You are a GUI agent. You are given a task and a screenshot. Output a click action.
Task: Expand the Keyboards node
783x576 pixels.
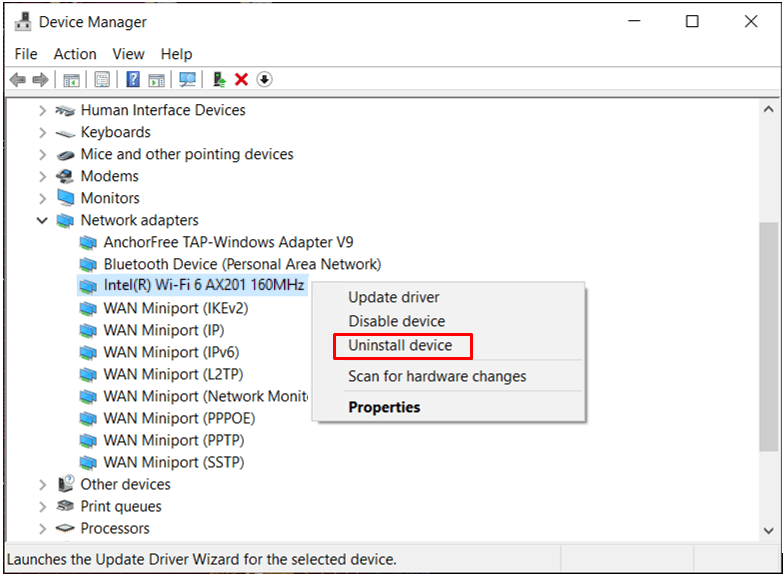(x=42, y=132)
